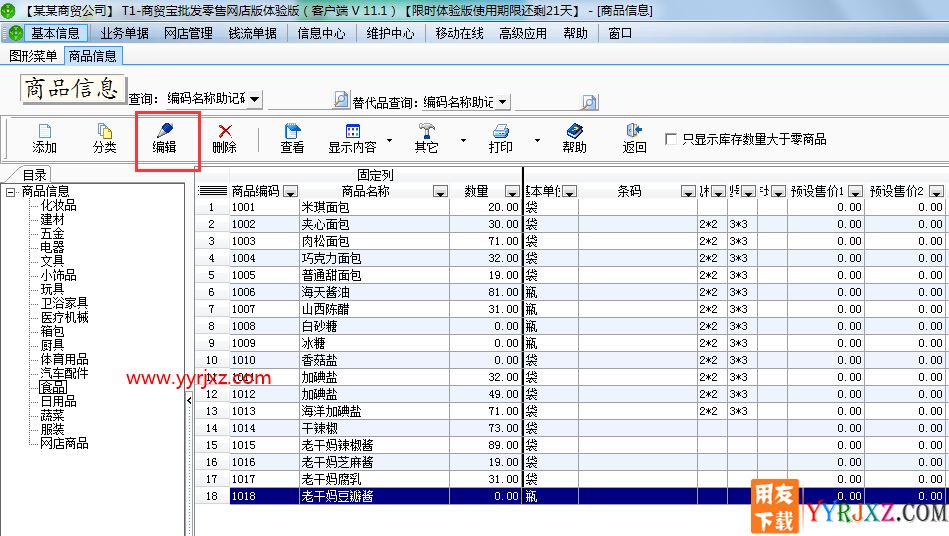Open the 商品名称 column filter dropdown
949x536 pixels.
pyautogui.click(x=441, y=192)
